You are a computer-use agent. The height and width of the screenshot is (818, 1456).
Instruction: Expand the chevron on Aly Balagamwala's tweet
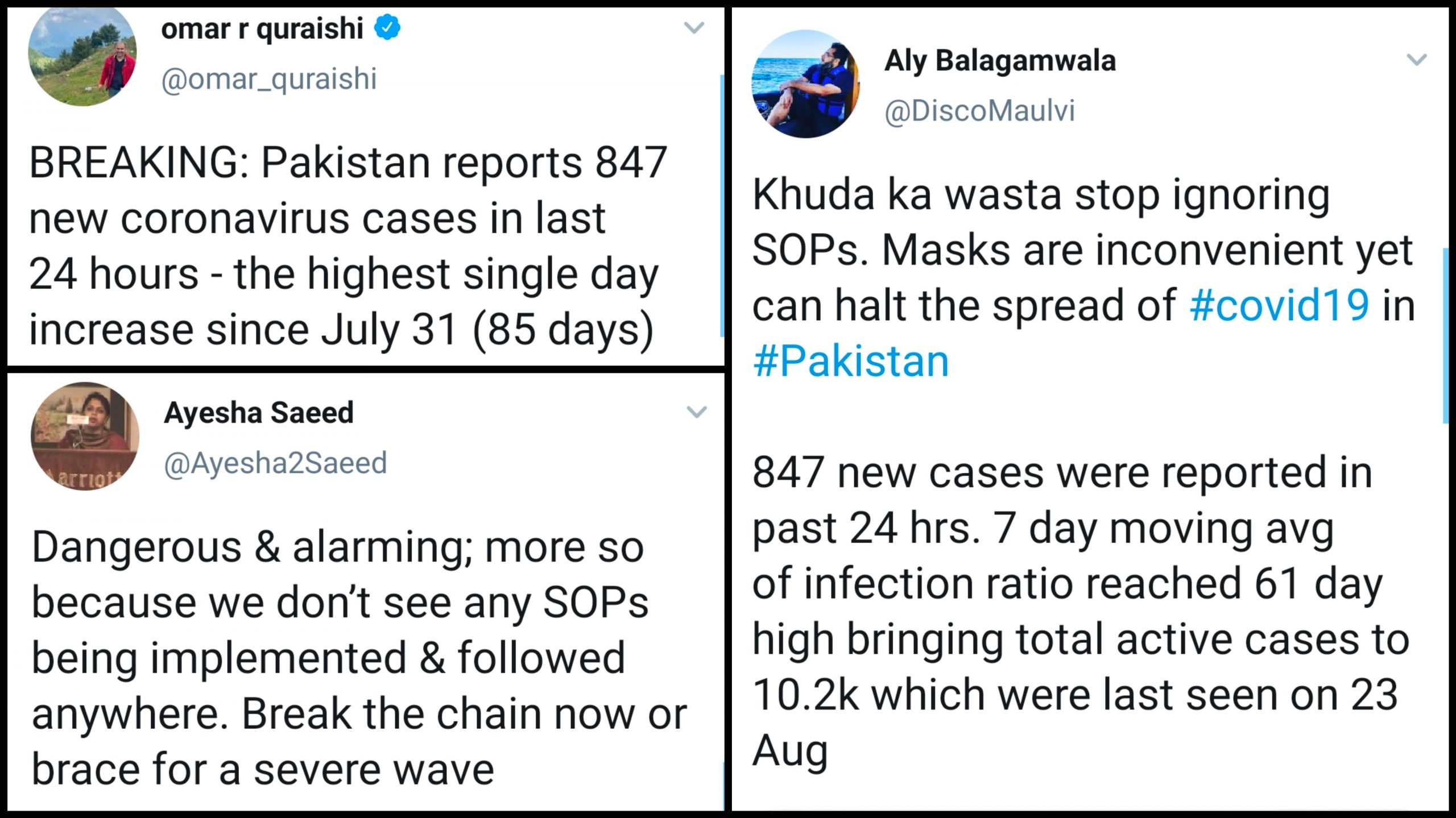coord(1416,59)
